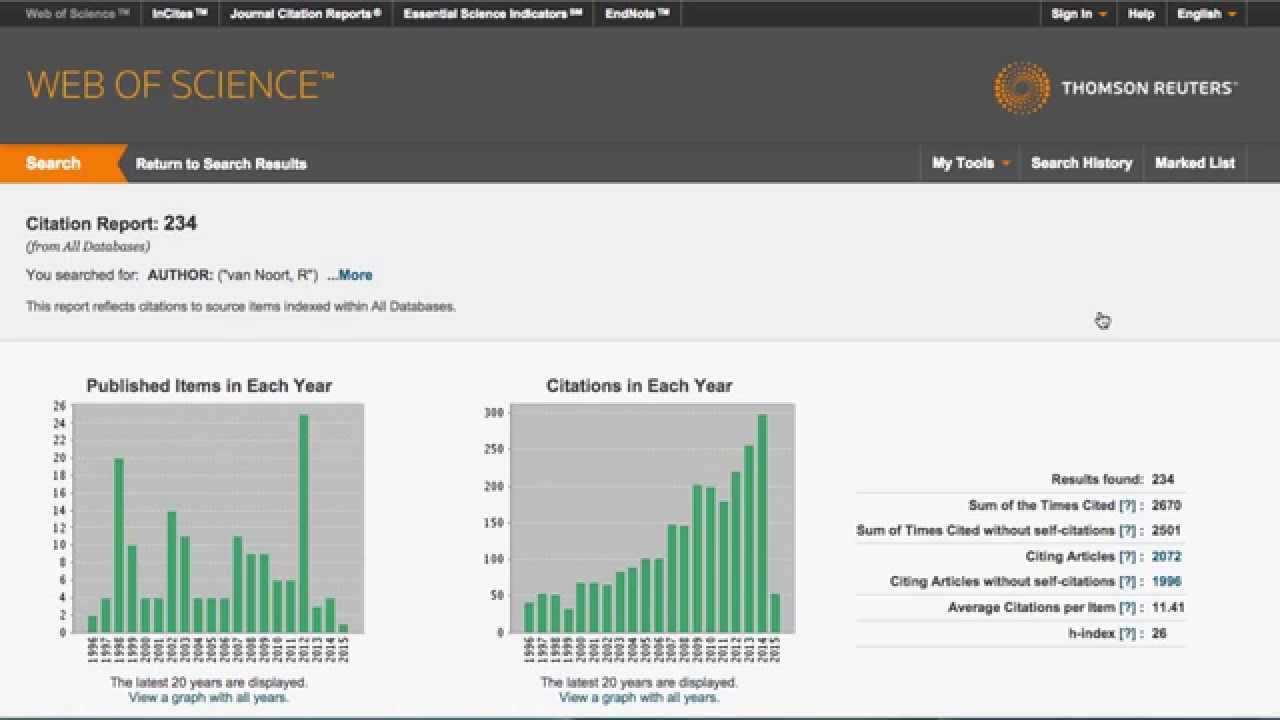Open help [?] for Sum without self-citations
This screenshot has width=1280, height=720.
1128,531
